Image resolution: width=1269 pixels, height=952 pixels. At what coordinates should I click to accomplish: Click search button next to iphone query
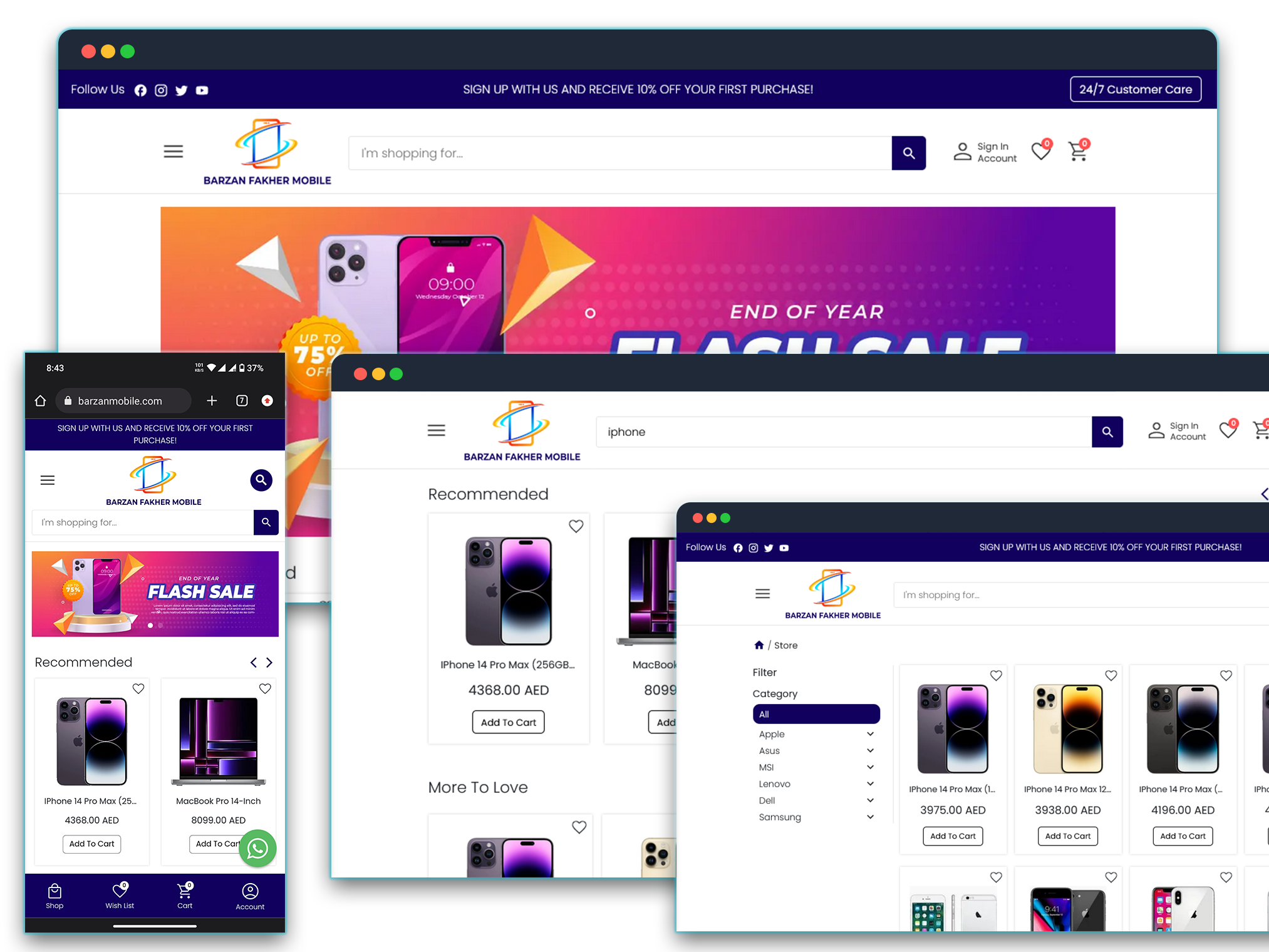(1107, 432)
